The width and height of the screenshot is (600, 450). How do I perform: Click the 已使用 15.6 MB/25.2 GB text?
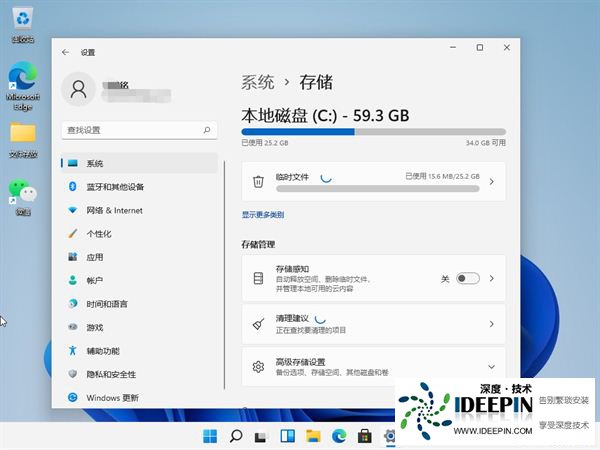tap(442, 176)
